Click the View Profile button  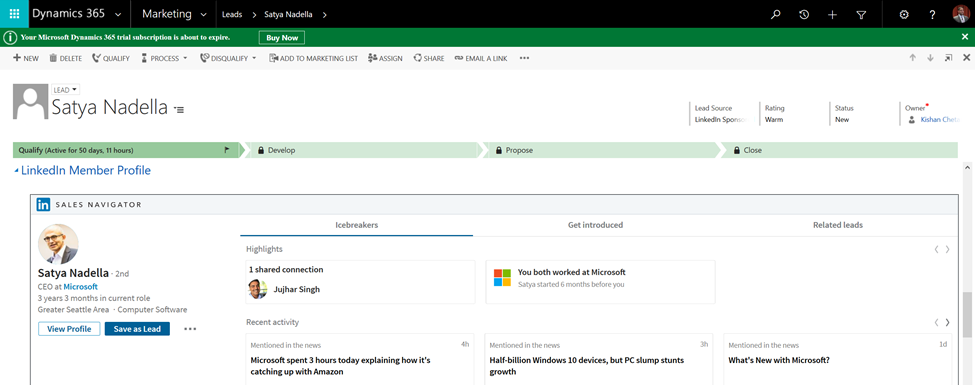coord(69,329)
